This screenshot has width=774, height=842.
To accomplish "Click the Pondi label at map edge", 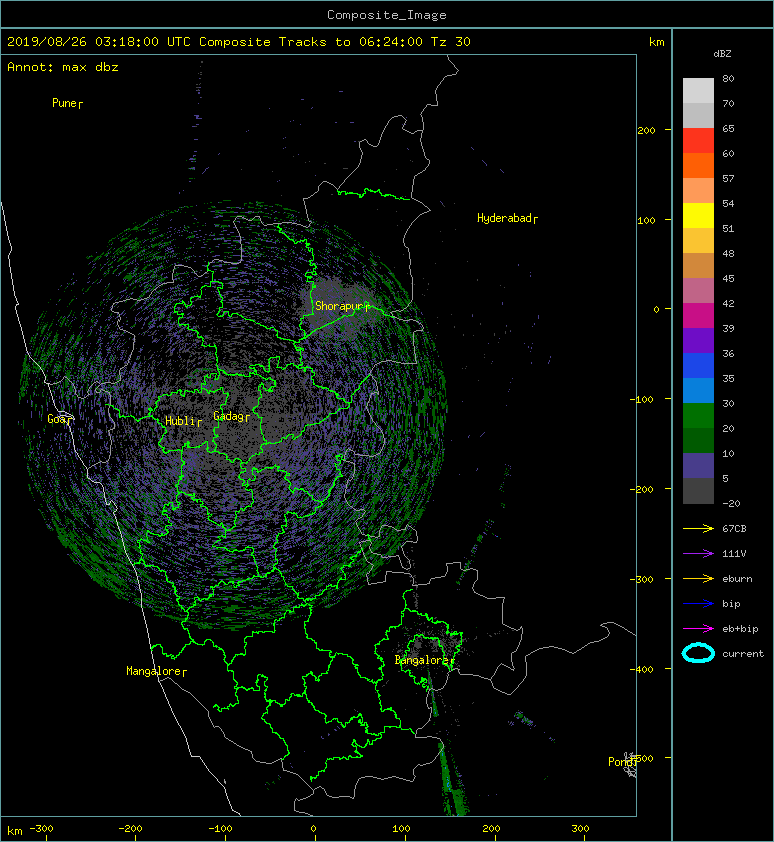I will click(622, 761).
